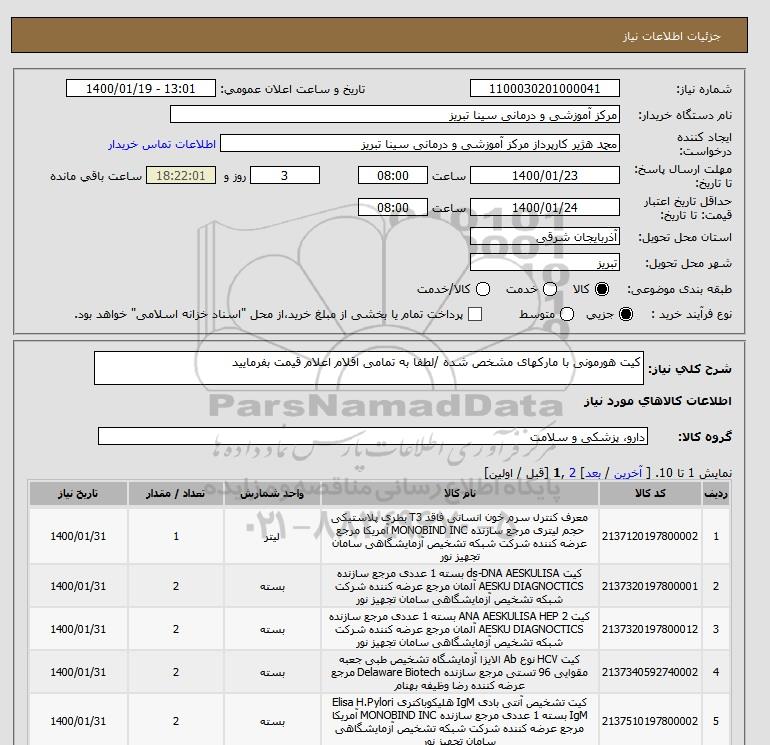Click the goods group field دارو، پزشکی و سلامت
The height and width of the screenshot is (745, 770).
[373, 436]
